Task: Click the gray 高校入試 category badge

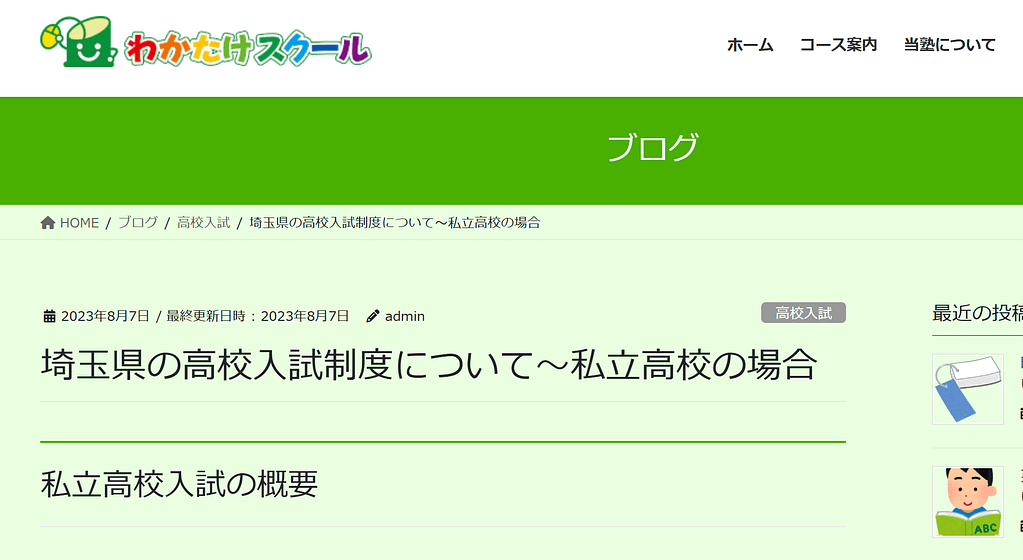Action: (803, 313)
